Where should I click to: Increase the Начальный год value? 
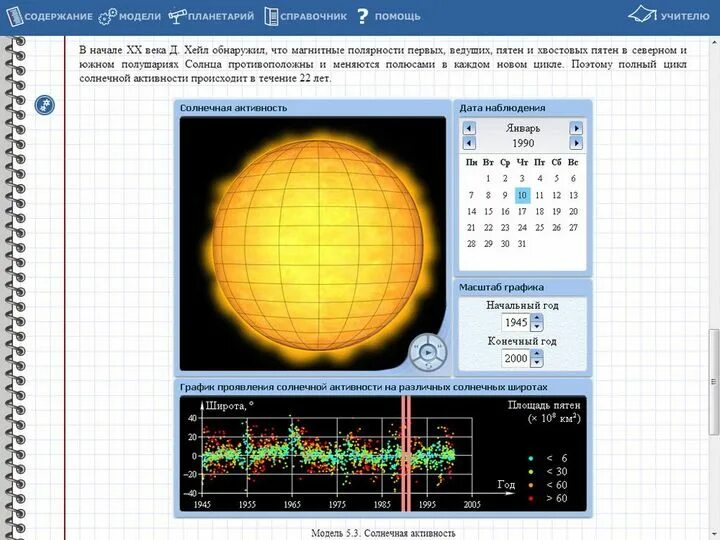point(537,318)
